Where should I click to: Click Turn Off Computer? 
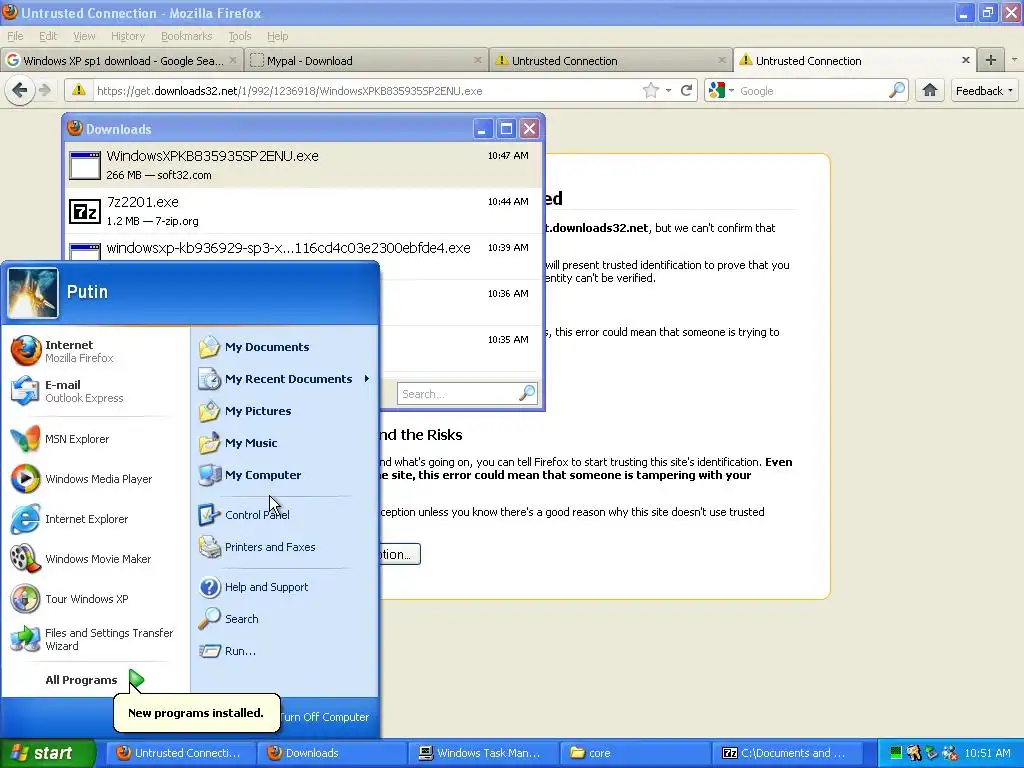point(325,716)
